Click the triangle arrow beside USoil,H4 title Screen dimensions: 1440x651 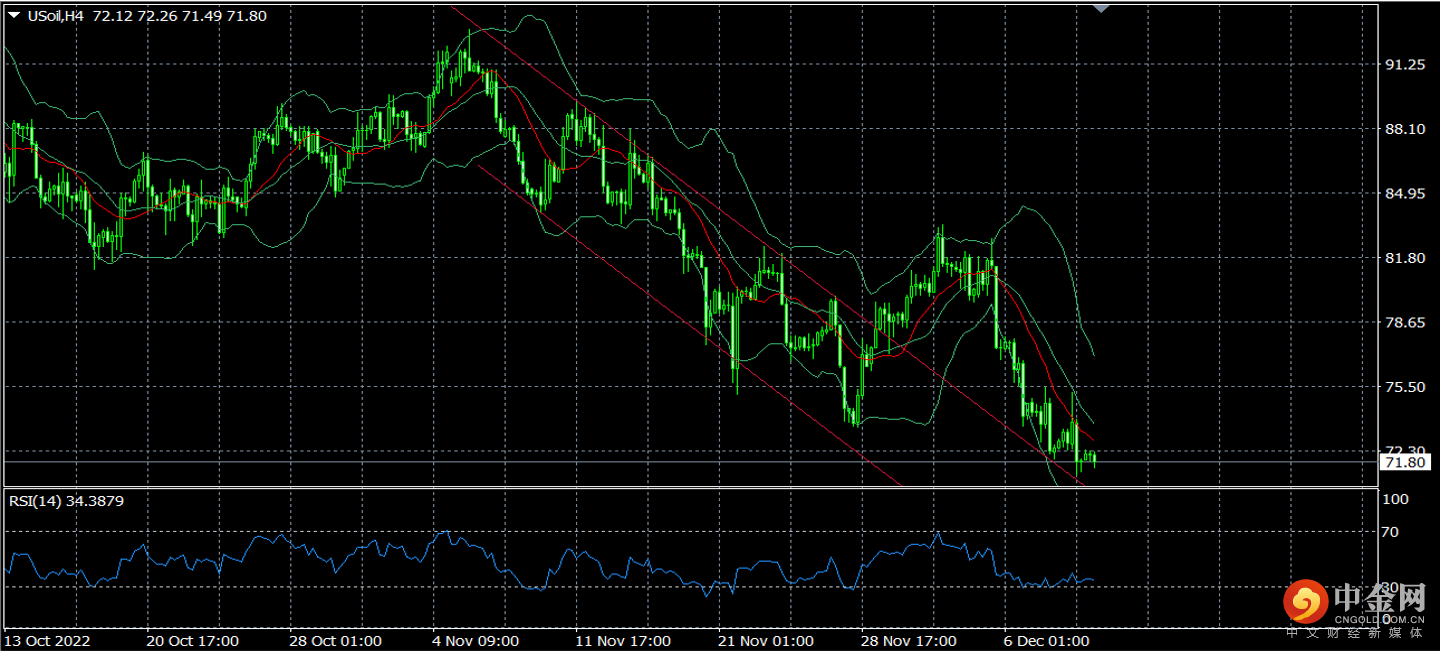pyautogui.click(x=13, y=16)
